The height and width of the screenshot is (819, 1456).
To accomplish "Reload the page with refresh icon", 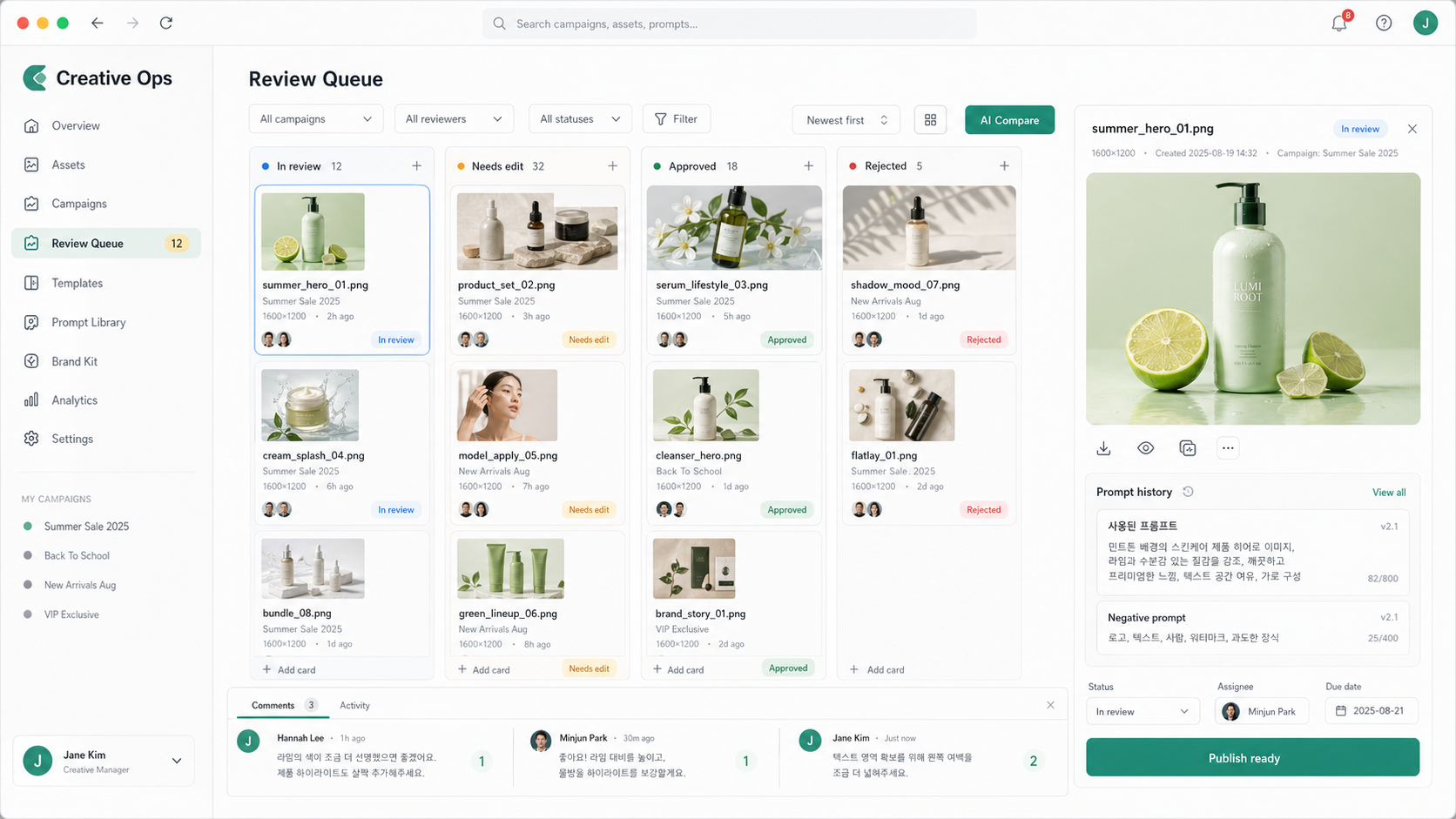I will click(166, 23).
